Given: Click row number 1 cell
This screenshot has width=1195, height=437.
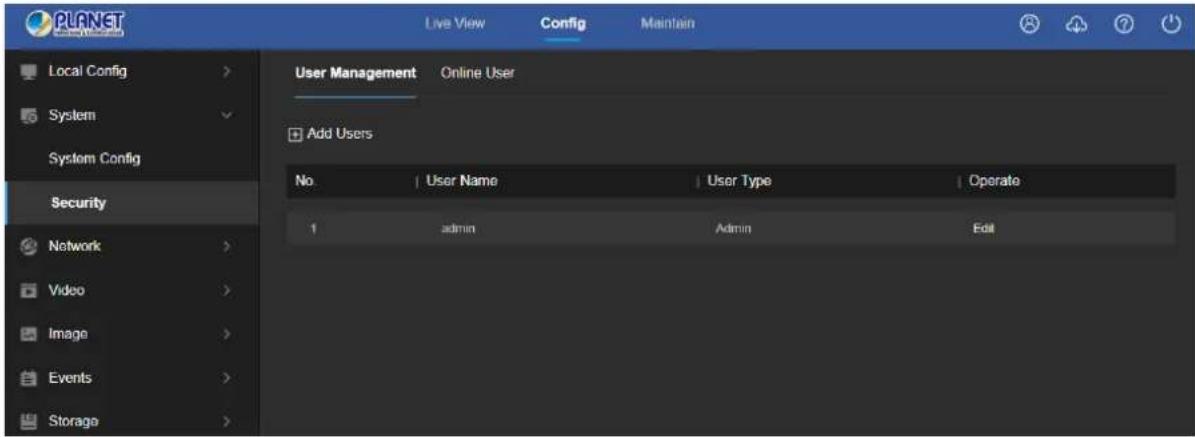Looking at the screenshot, I should [313, 229].
